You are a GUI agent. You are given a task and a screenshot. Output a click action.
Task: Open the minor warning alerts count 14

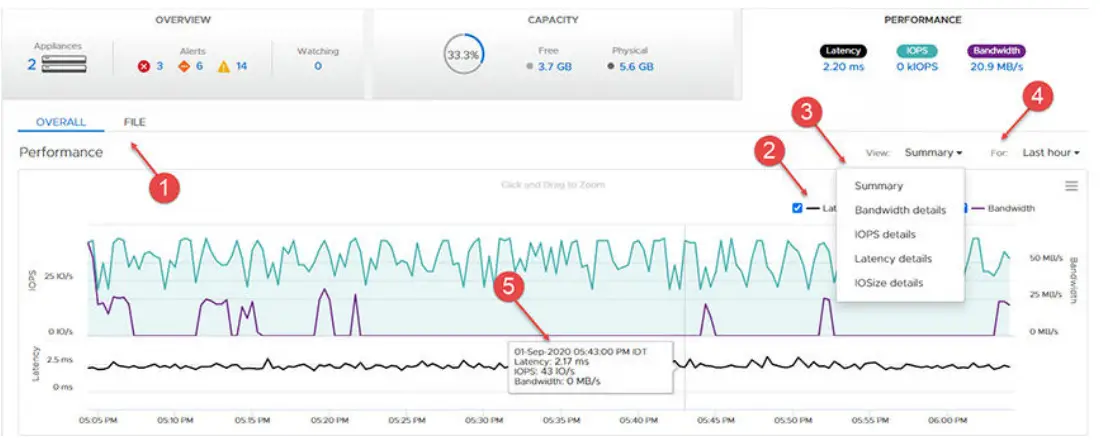pyautogui.click(x=241, y=67)
